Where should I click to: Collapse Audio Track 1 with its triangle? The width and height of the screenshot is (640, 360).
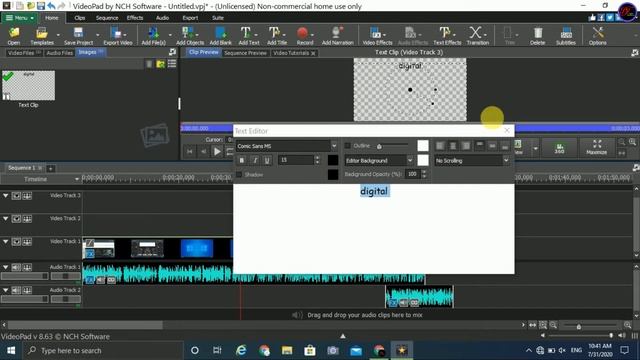click(6, 267)
